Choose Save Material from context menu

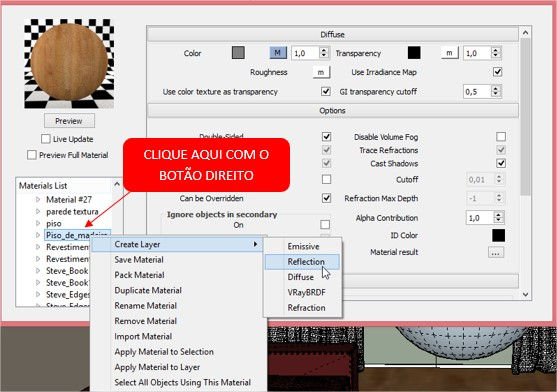pyautogui.click(x=178, y=260)
